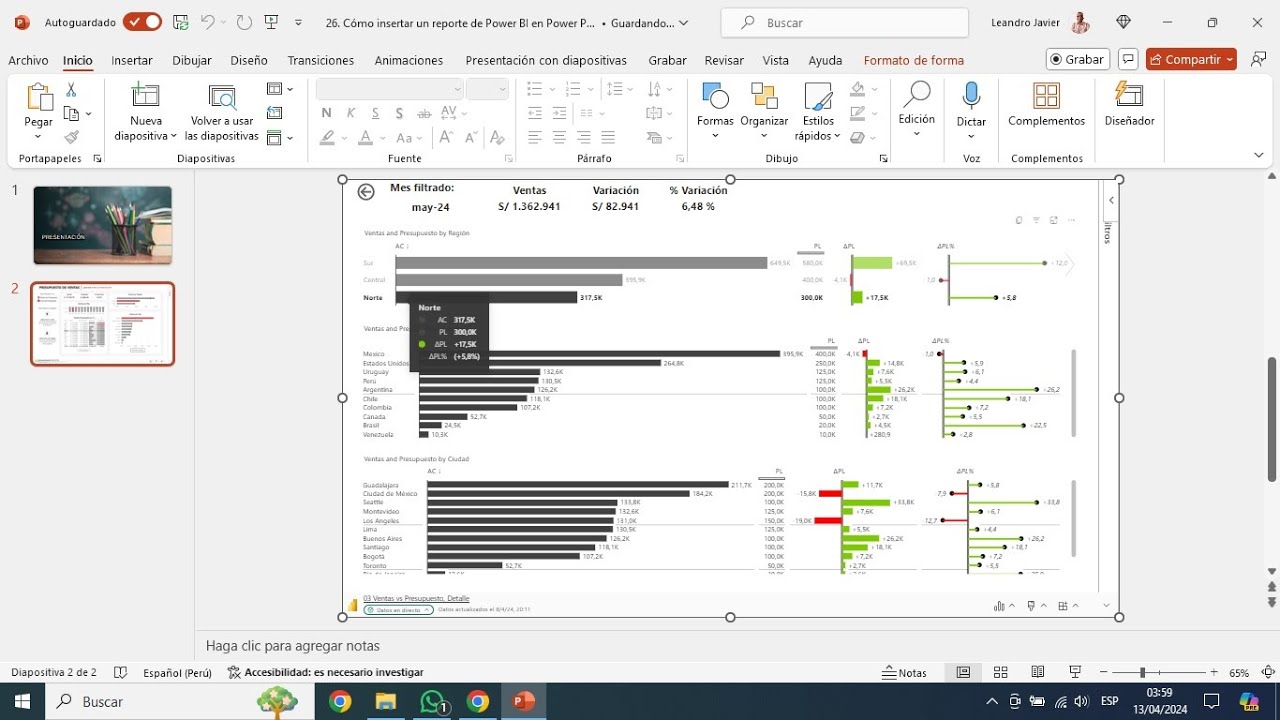
Task: Click the Save icon in title bar
Action: pyautogui.click(x=180, y=22)
